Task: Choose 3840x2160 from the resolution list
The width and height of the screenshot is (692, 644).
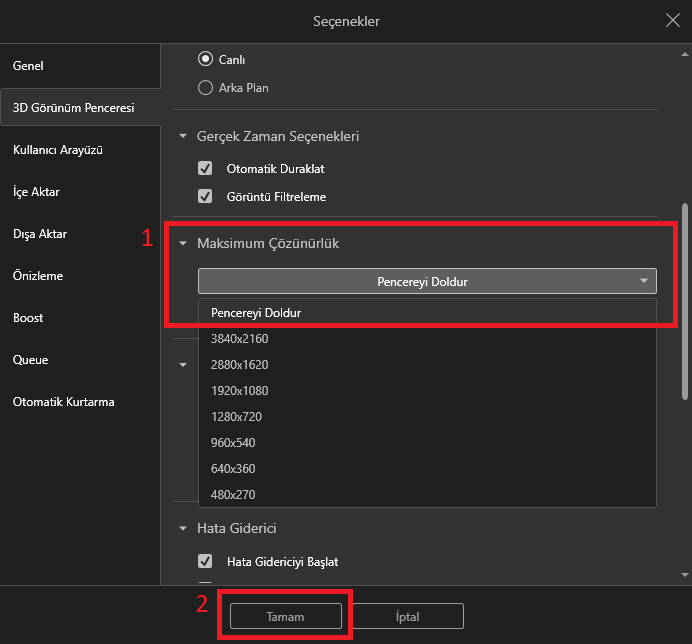Action: [240, 339]
